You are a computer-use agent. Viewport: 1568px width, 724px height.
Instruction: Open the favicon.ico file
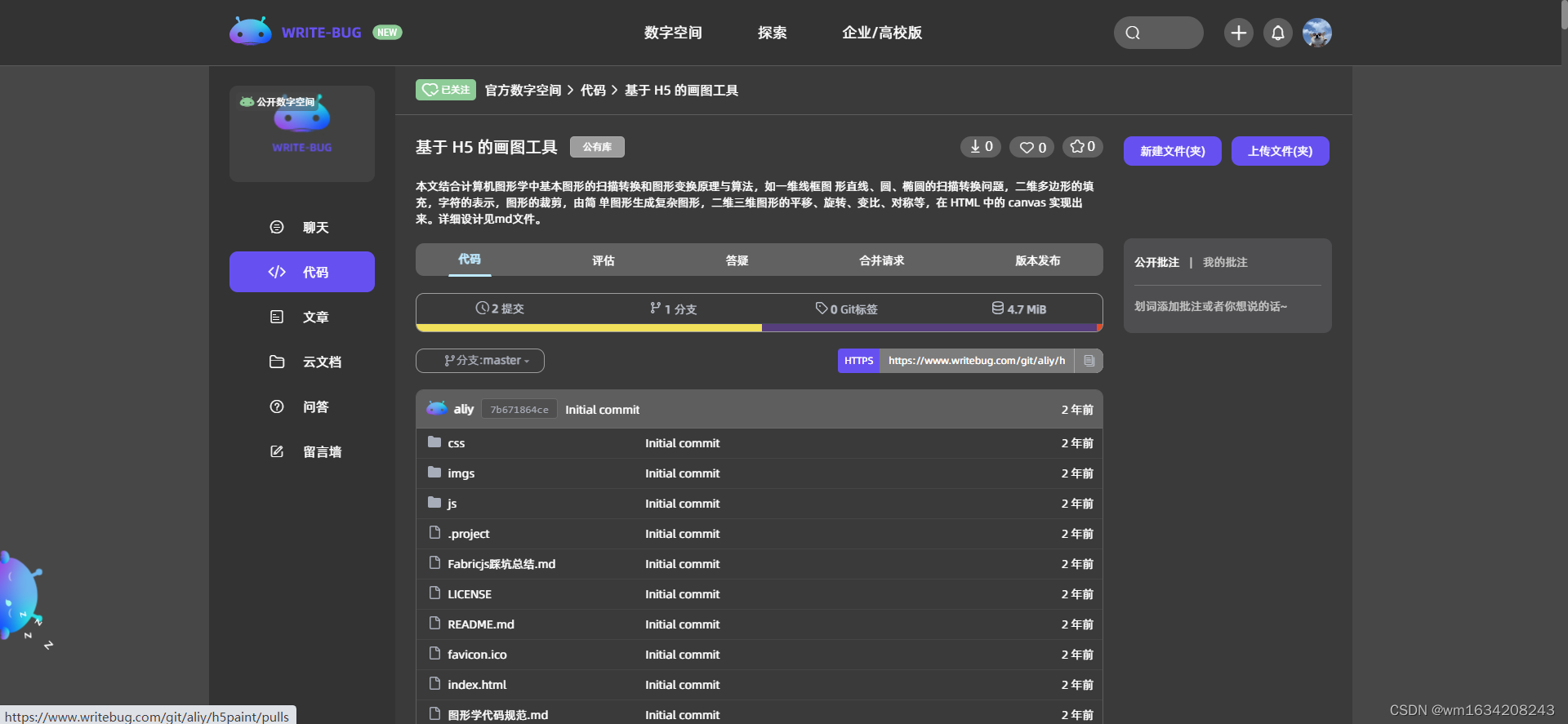tap(477, 655)
